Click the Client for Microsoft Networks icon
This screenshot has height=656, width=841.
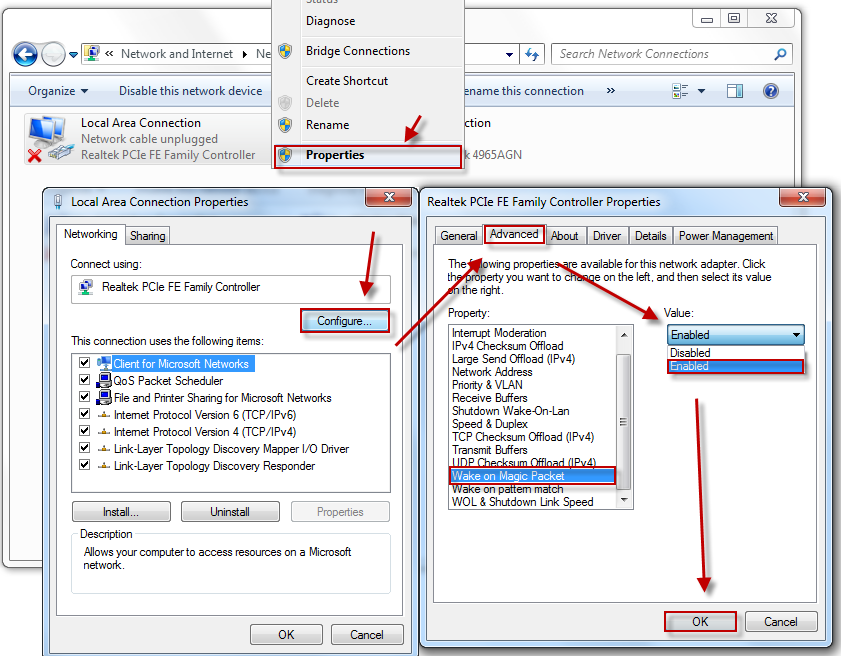104,363
